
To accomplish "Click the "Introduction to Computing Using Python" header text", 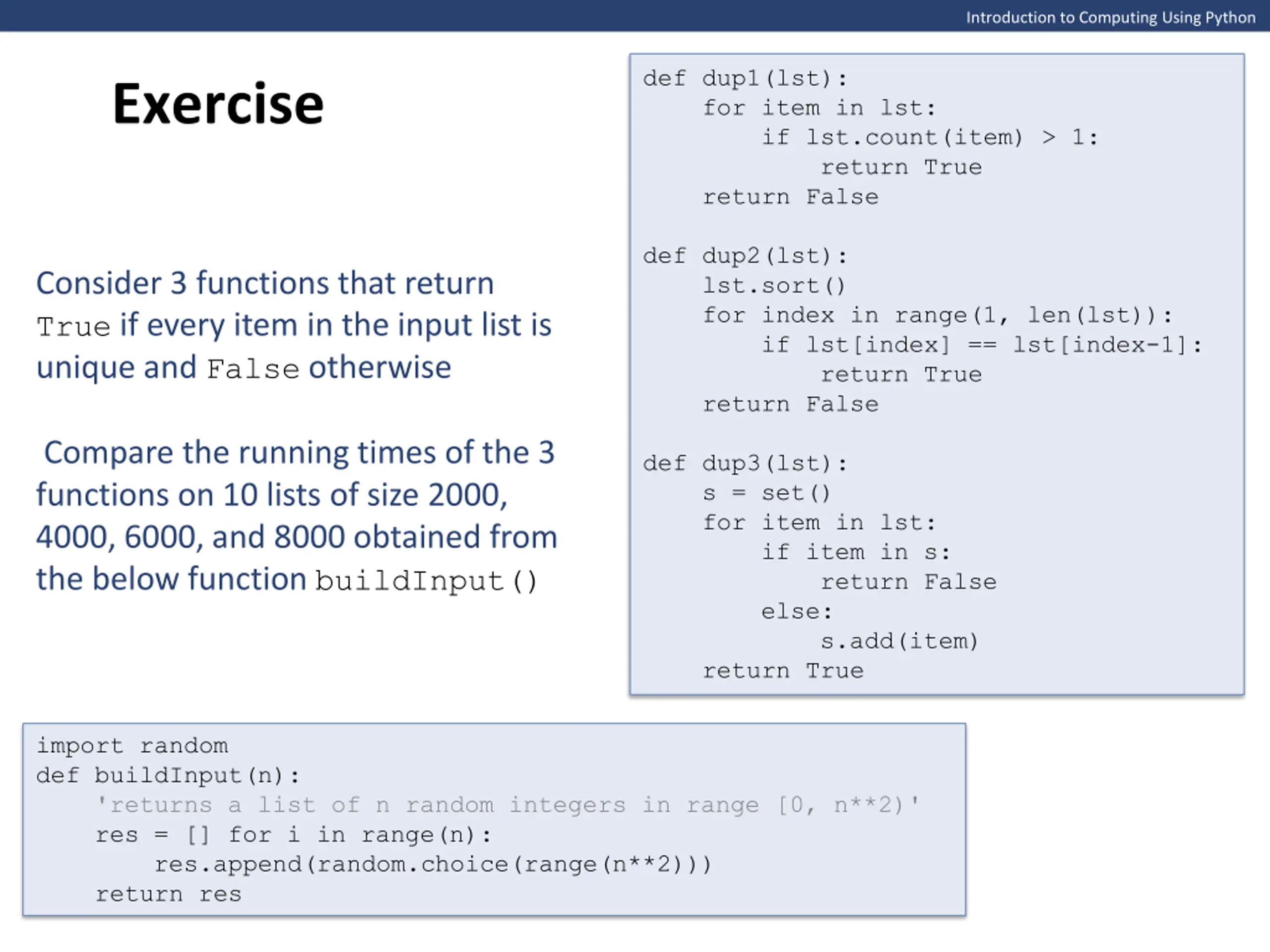I will pos(1110,18).
